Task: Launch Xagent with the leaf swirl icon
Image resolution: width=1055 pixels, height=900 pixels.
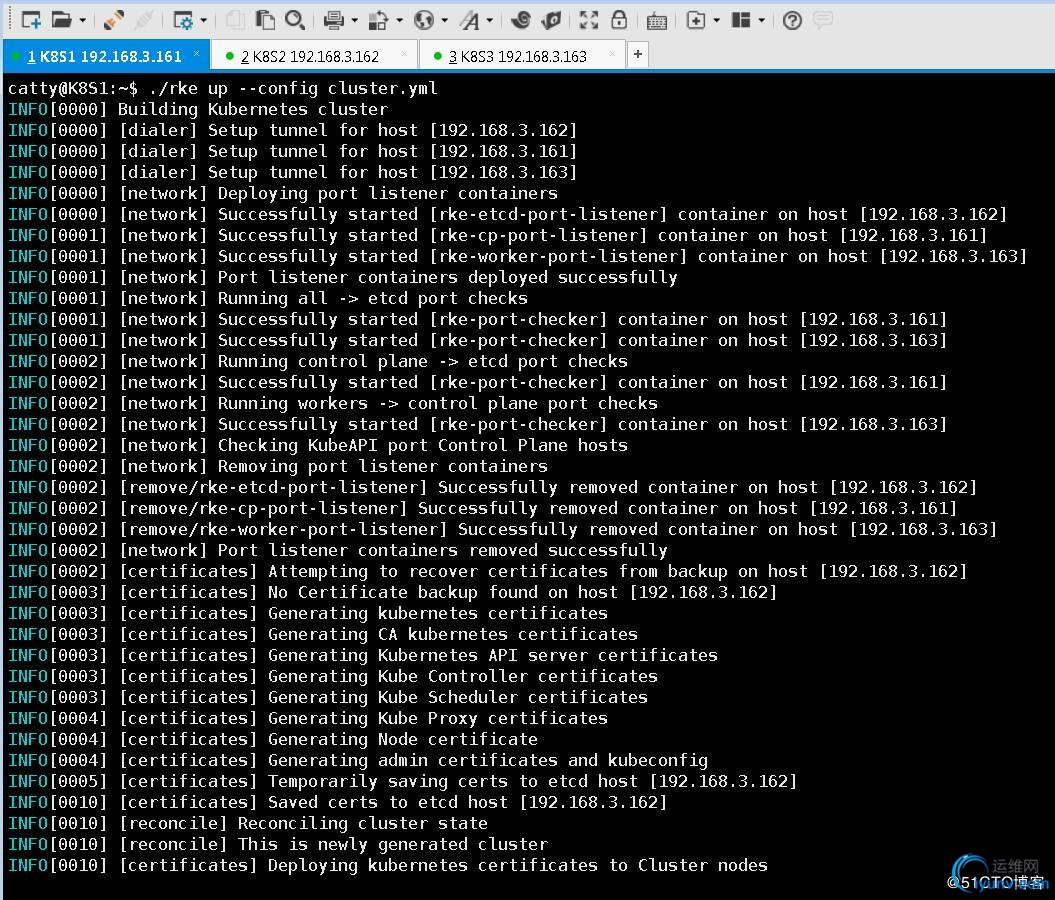Action: 550,20
